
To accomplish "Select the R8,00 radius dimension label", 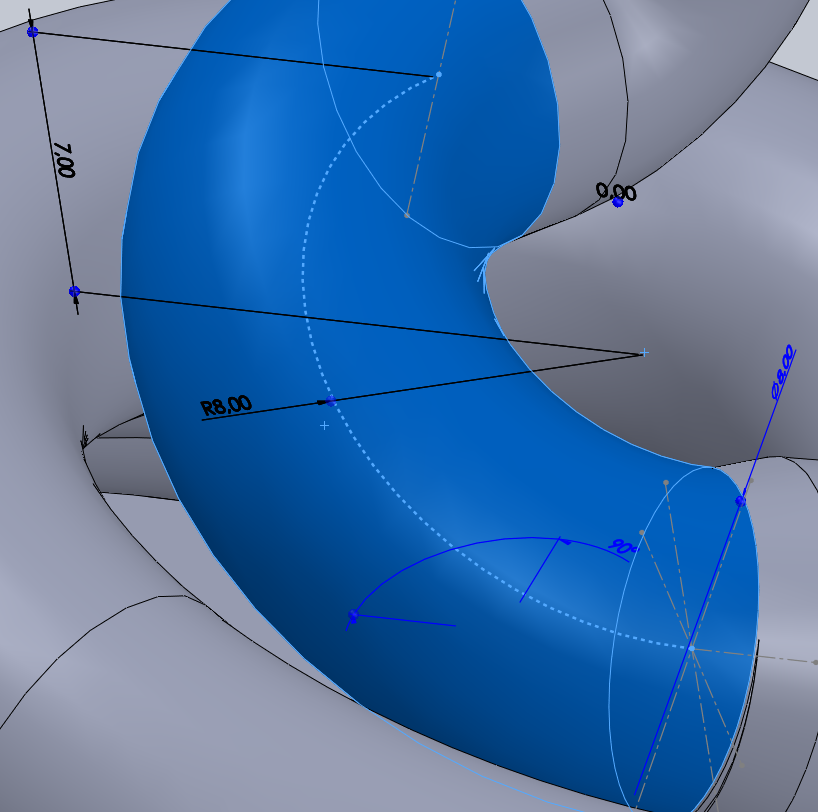I will (226, 406).
